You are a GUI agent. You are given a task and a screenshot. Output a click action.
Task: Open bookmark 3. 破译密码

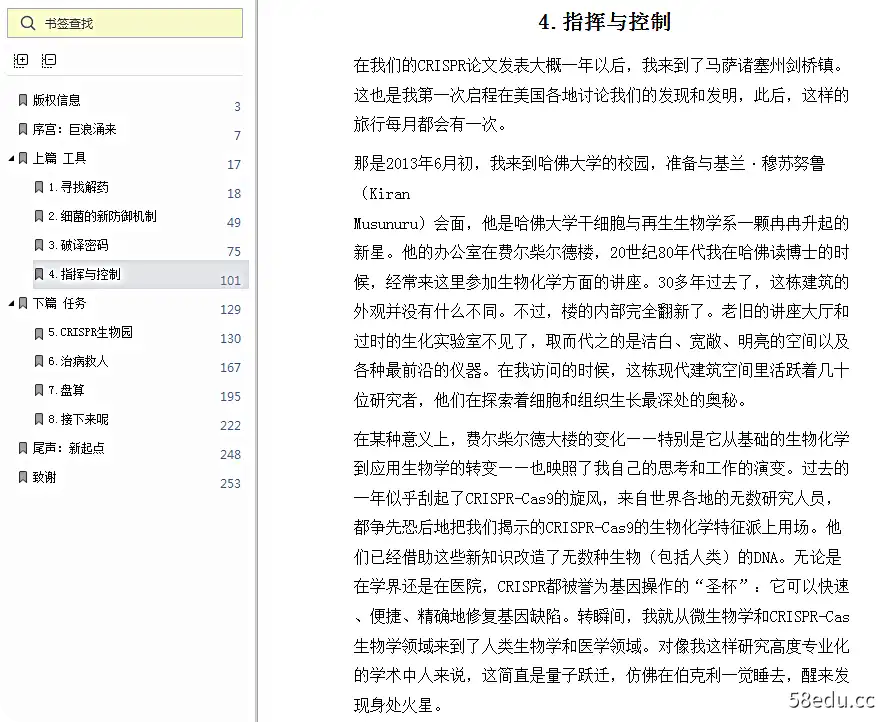tap(78, 245)
